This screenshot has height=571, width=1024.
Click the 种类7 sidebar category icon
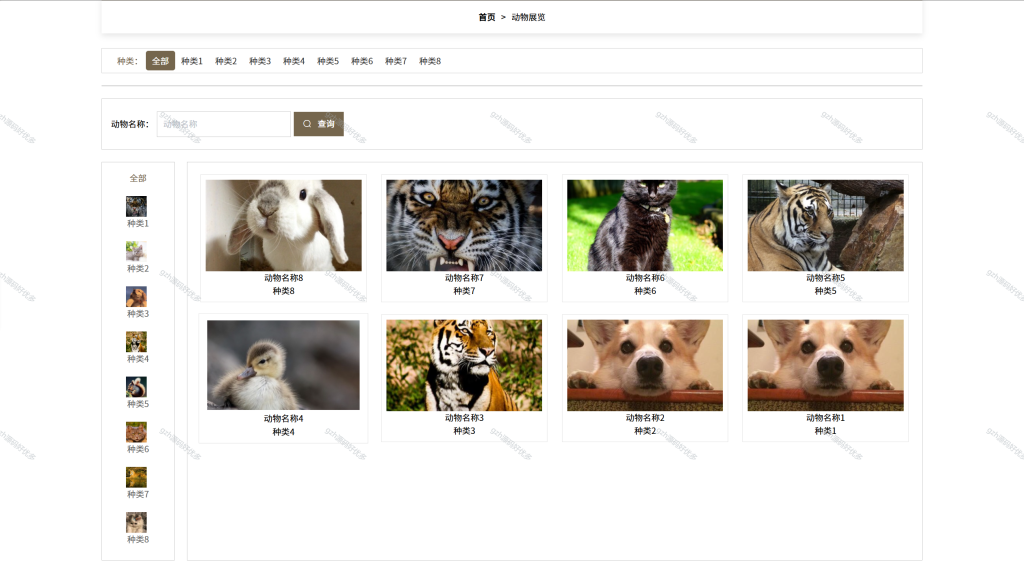click(136, 477)
